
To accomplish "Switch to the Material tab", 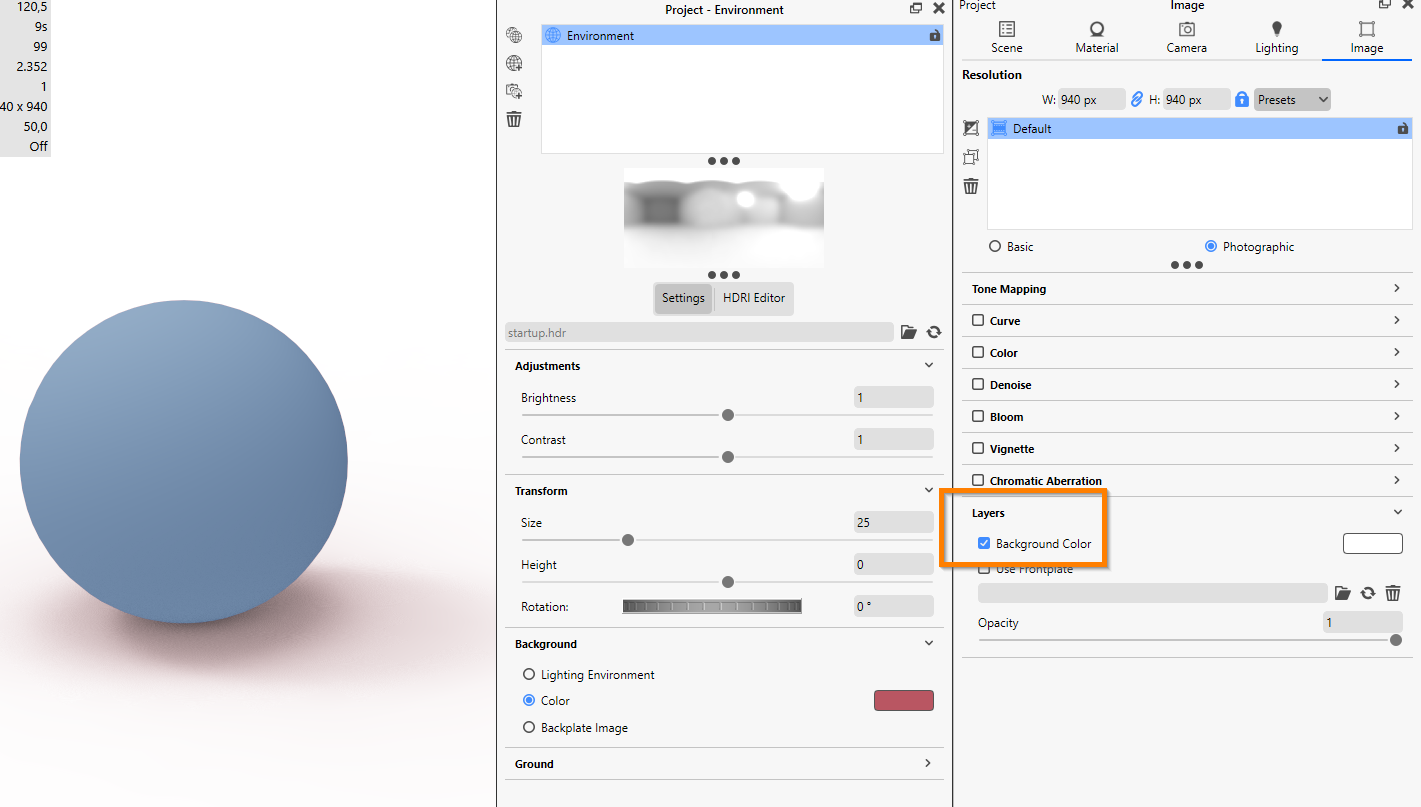I will [1097, 38].
